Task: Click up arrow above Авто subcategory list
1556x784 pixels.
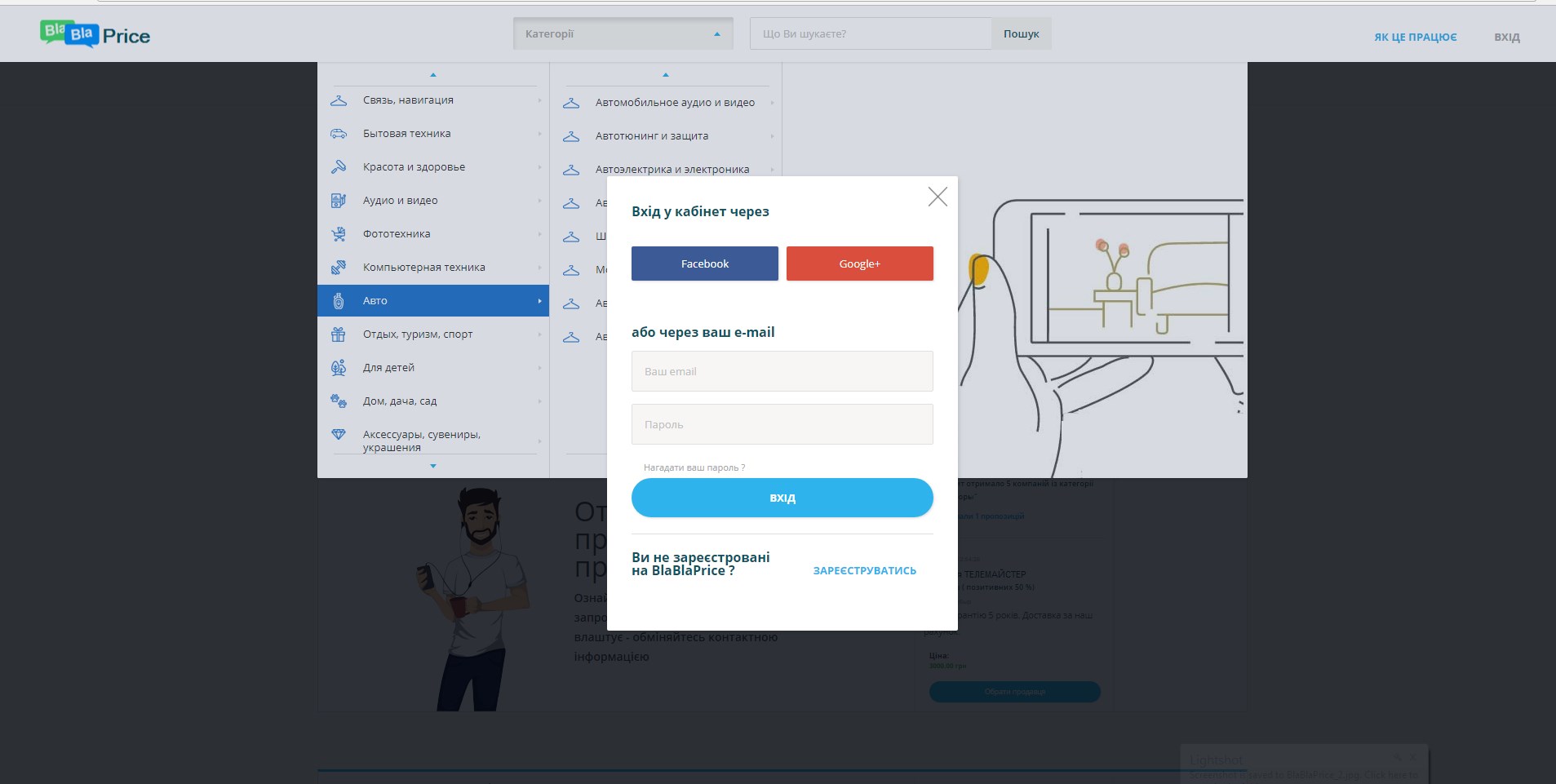Action: click(666, 75)
